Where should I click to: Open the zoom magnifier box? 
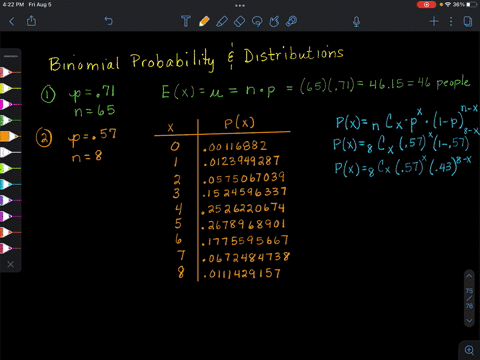tap(469, 350)
